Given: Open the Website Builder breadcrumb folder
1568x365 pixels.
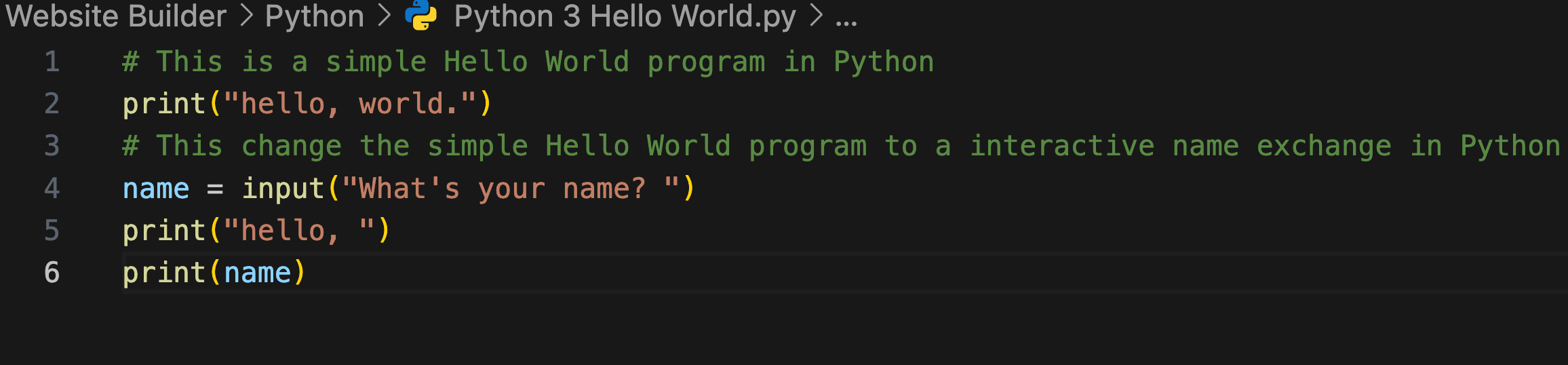Looking at the screenshot, I should (x=116, y=16).
